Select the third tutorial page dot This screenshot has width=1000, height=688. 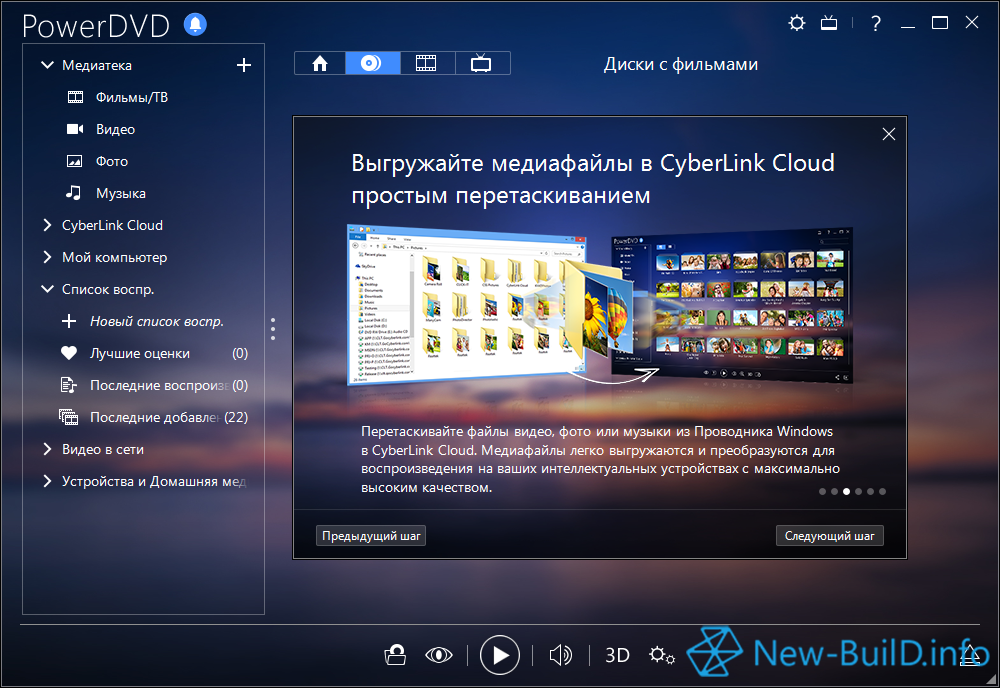846,492
